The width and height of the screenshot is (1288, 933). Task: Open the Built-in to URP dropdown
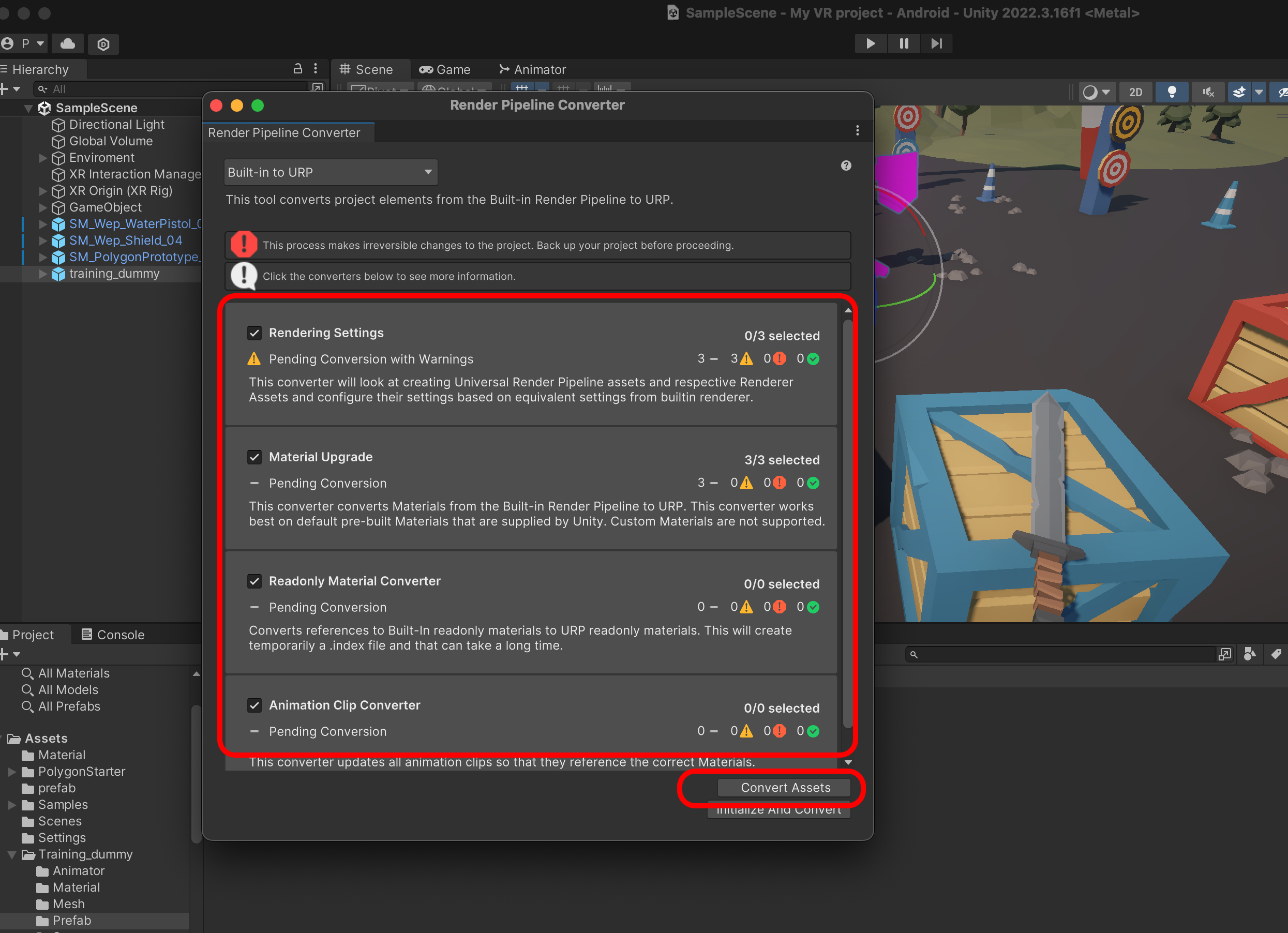(330, 172)
